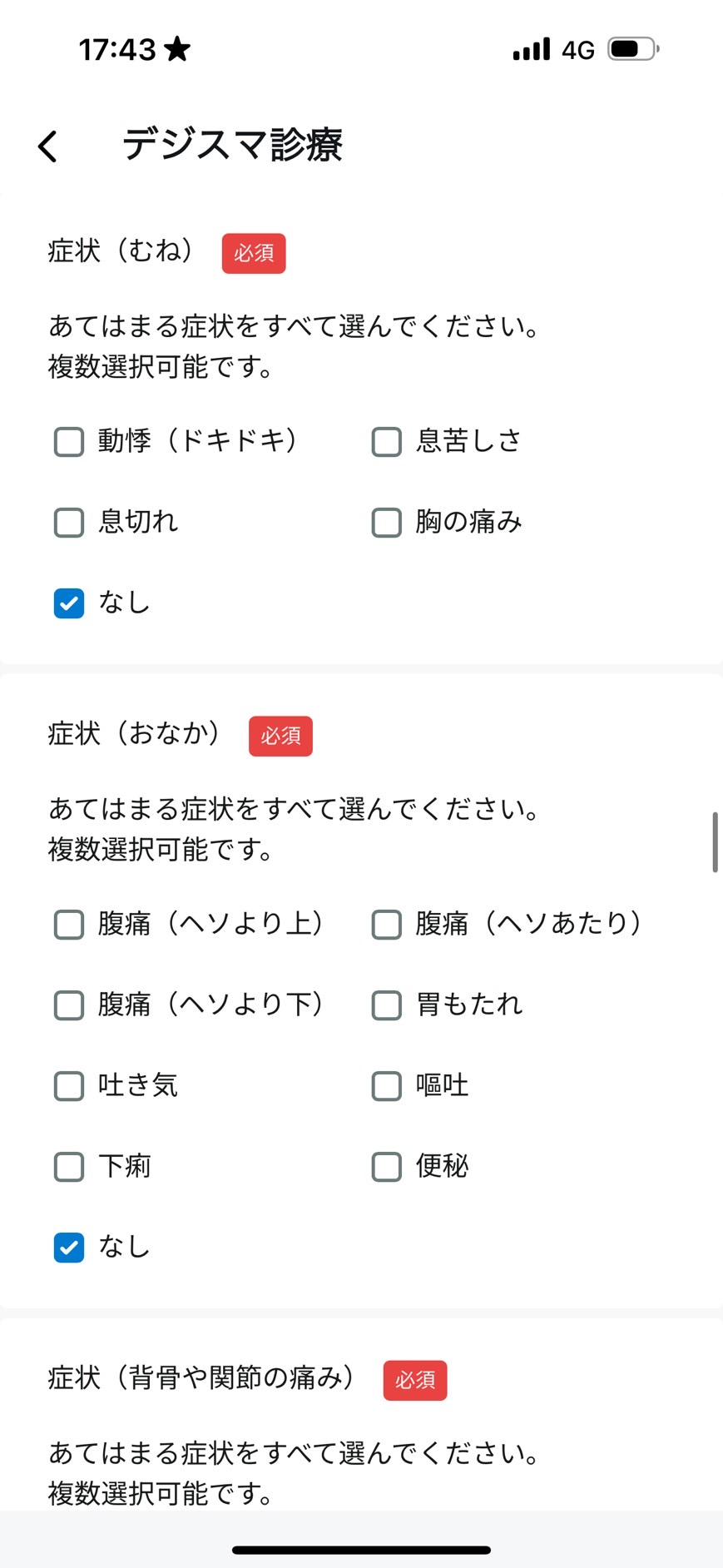Viewport: 723px width, 1568px height.
Task: Tick the 便秘 checkbox
Action: 387,1167
